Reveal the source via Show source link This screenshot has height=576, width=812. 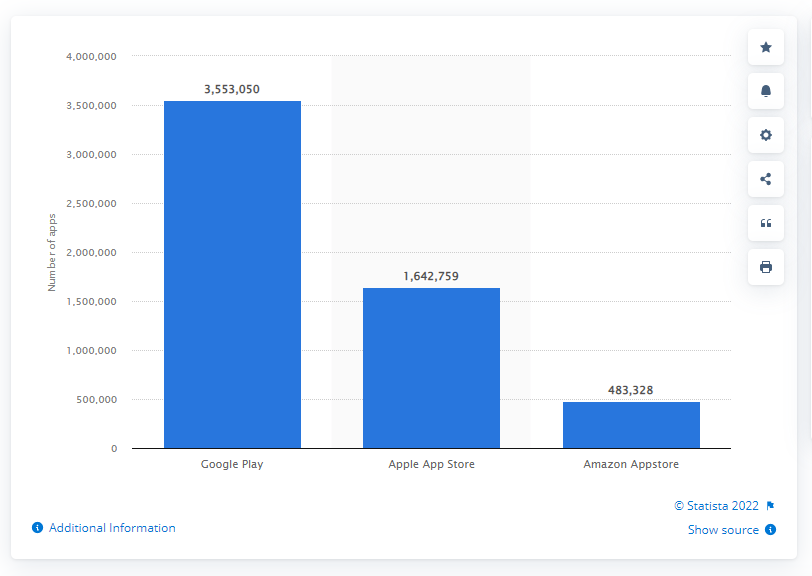tap(723, 529)
